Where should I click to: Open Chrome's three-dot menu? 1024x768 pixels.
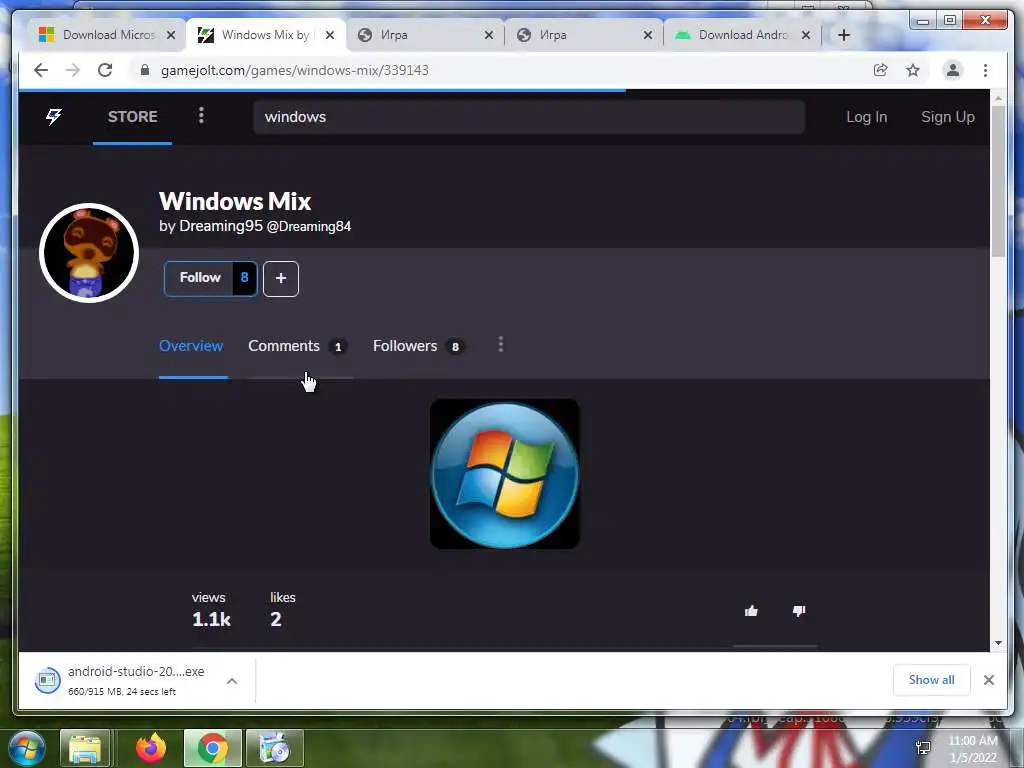tap(985, 70)
